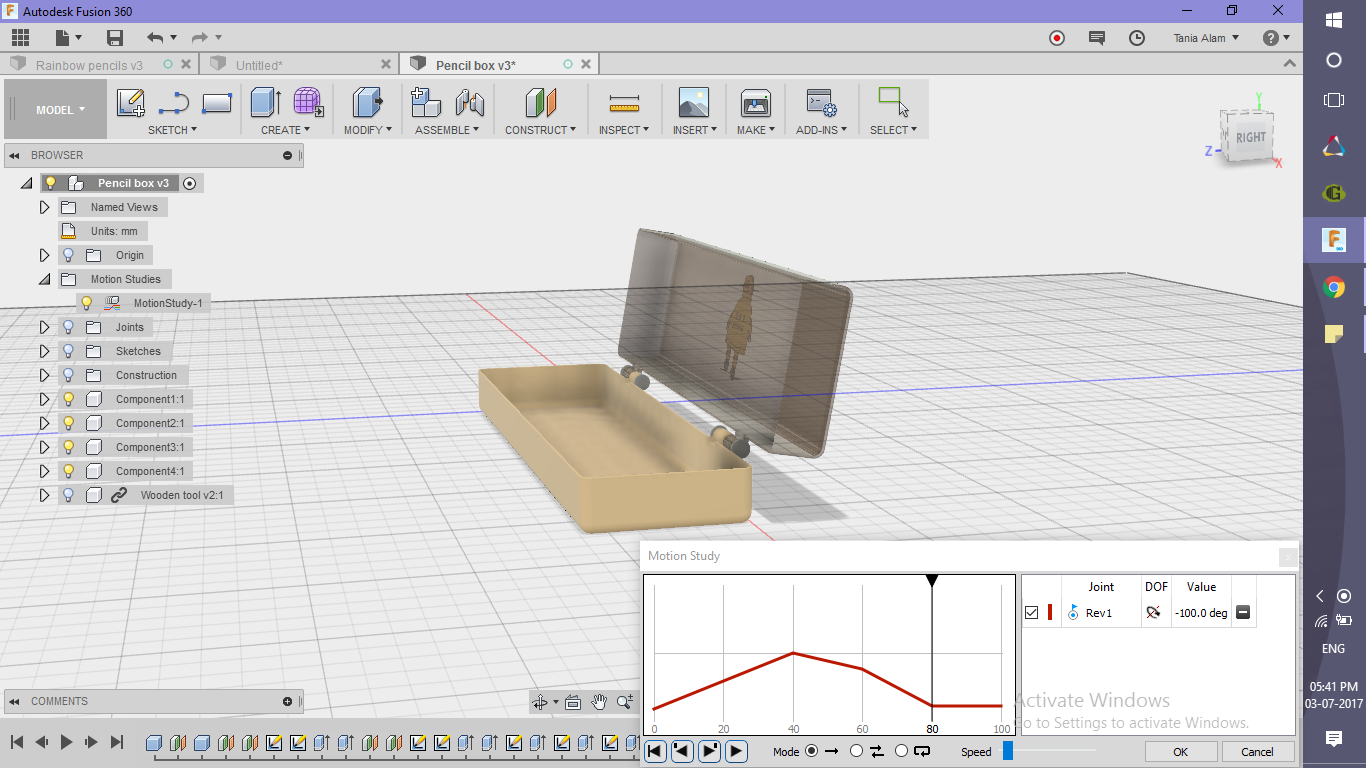Click the New Component icon

click(426, 103)
